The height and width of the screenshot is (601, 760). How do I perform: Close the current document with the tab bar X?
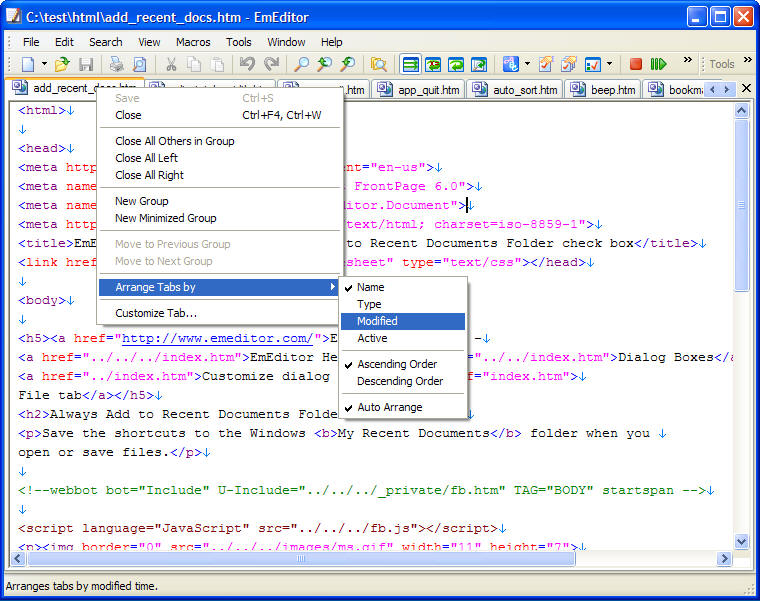click(746, 88)
